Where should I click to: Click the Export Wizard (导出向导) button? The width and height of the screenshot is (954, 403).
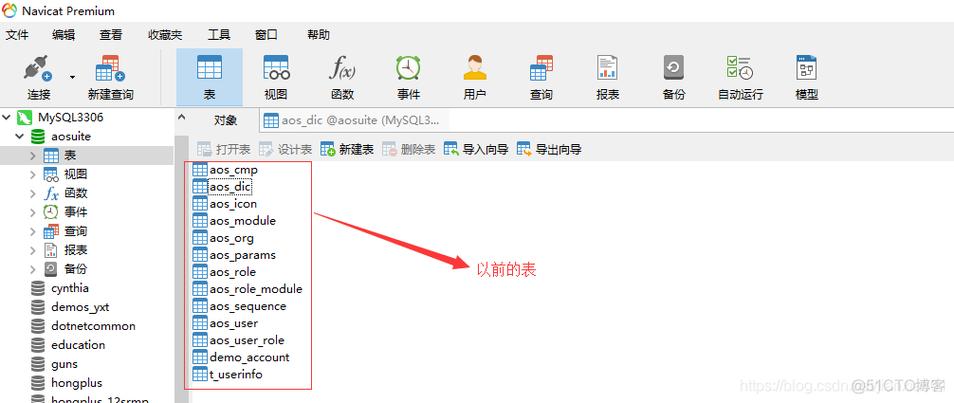click(x=549, y=149)
